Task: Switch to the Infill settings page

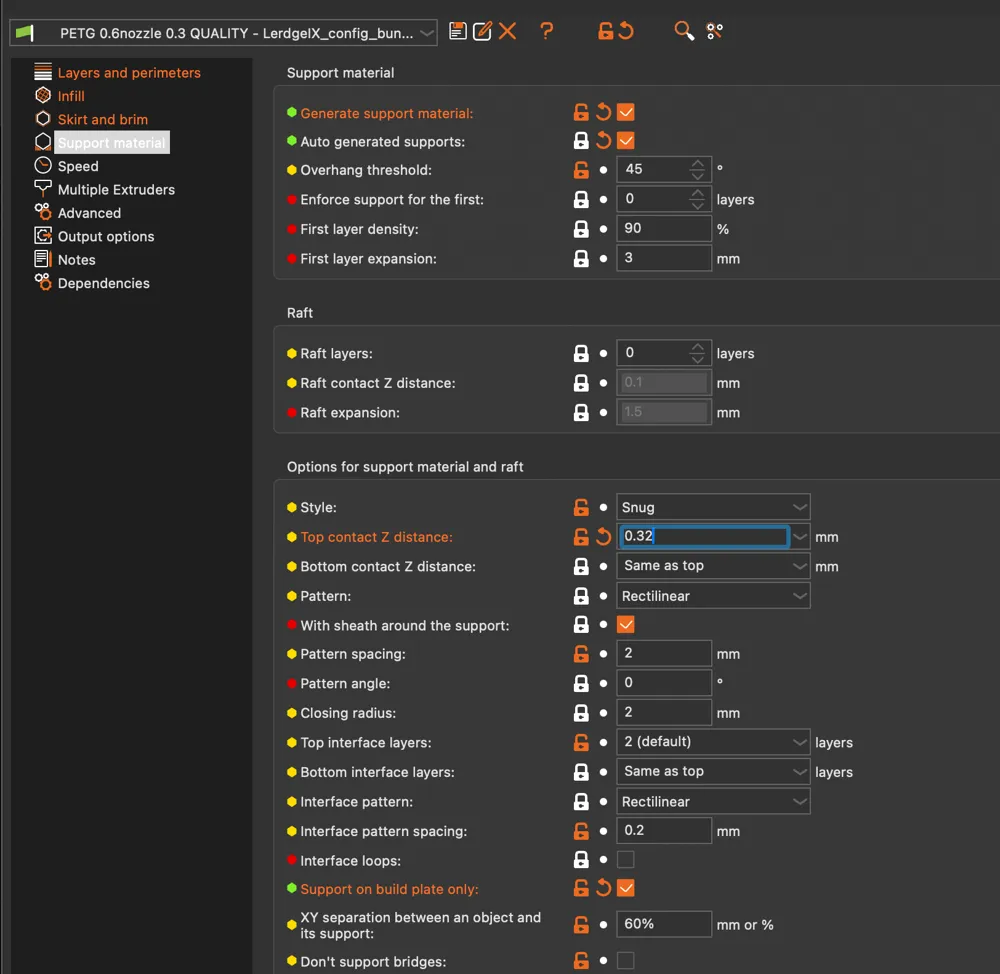Action: click(x=71, y=96)
